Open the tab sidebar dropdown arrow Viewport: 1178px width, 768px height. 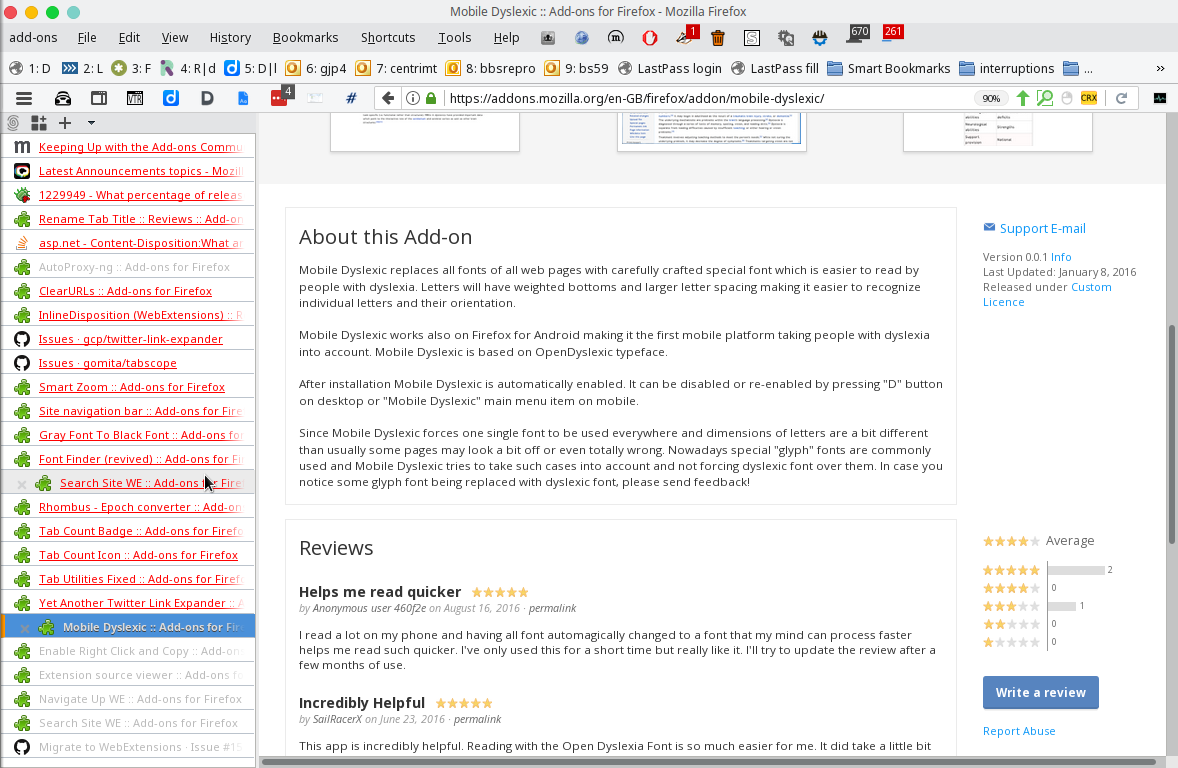point(91,122)
